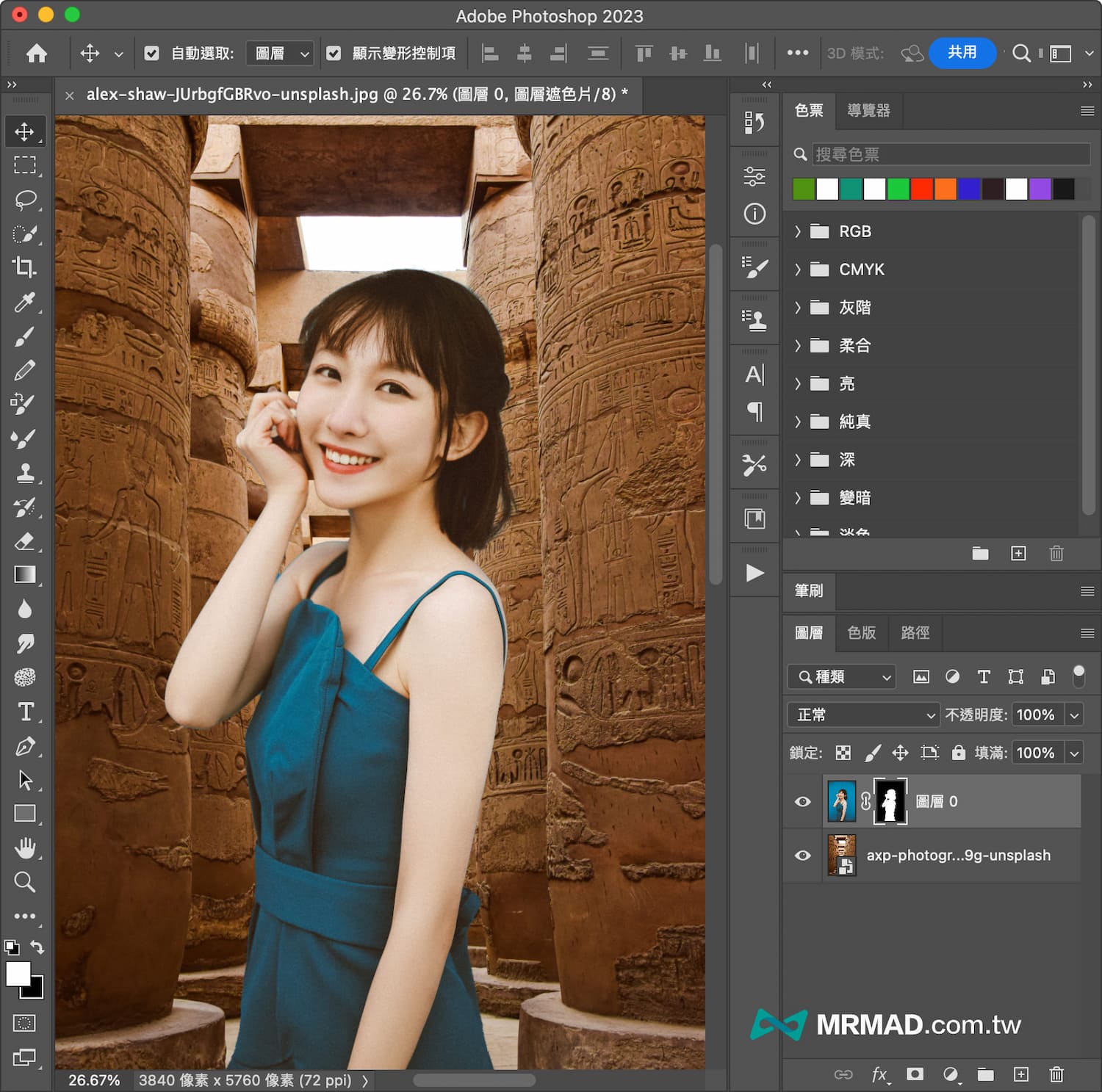1102x1092 pixels.
Task: Toggle layer filtering on or off switch
Action: pos(1078,676)
